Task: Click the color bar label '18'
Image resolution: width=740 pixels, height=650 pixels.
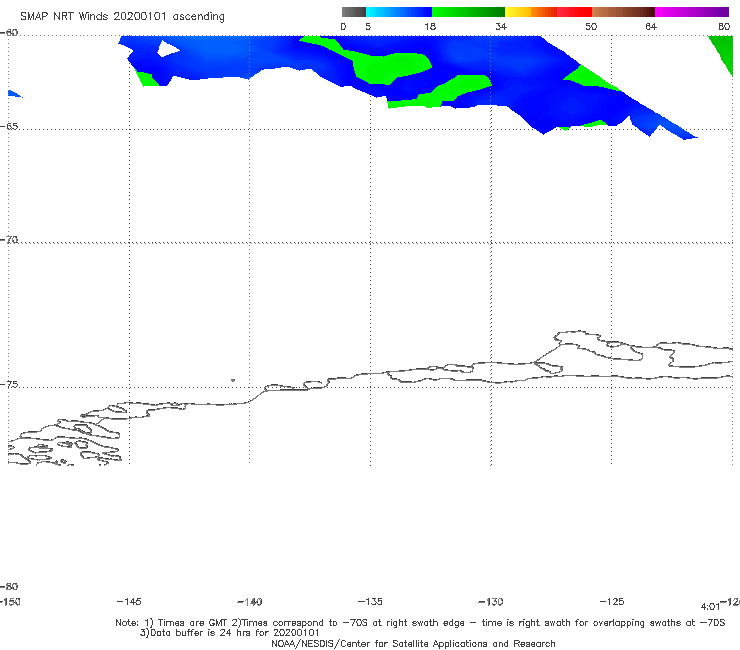Action: tap(430, 26)
